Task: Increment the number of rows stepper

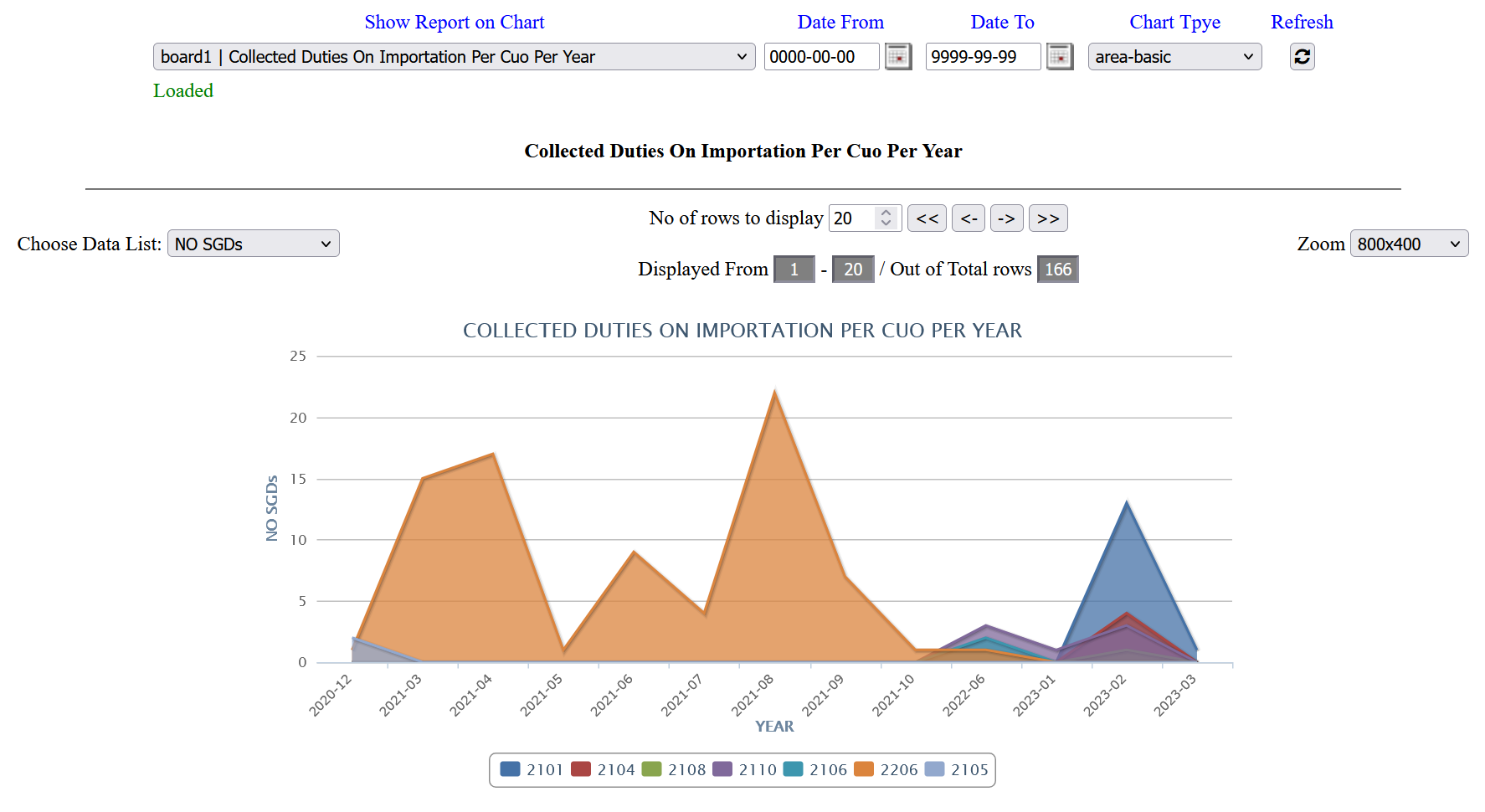Action: [x=886, y=213]
